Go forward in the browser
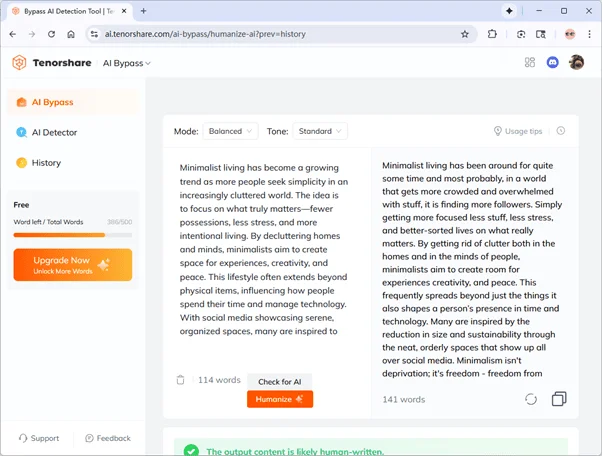Image resolution: width=602 pixels, height=456 pixels. (32, 34)
